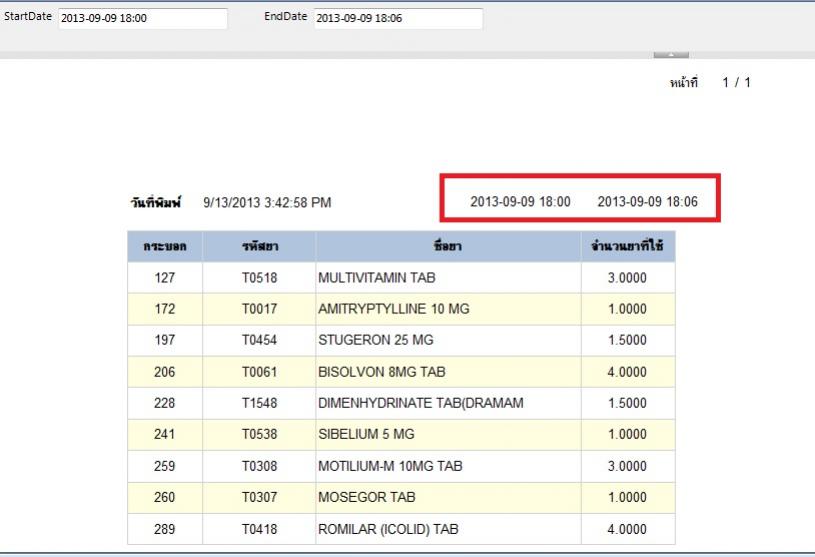Click canister number 260 in the table
This screenshot has height=557, width=815.
tap(165, 497)
